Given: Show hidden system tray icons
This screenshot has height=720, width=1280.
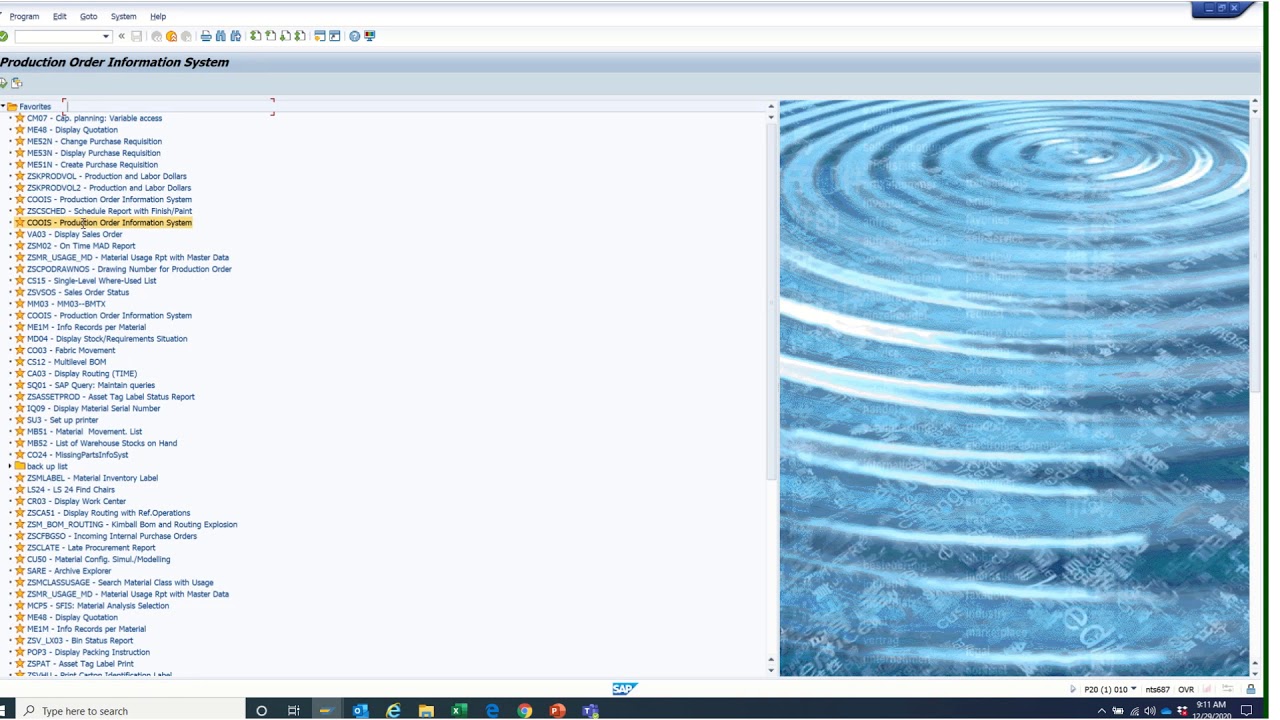Looking at the screenshot, I should [x=1102, y=711].
